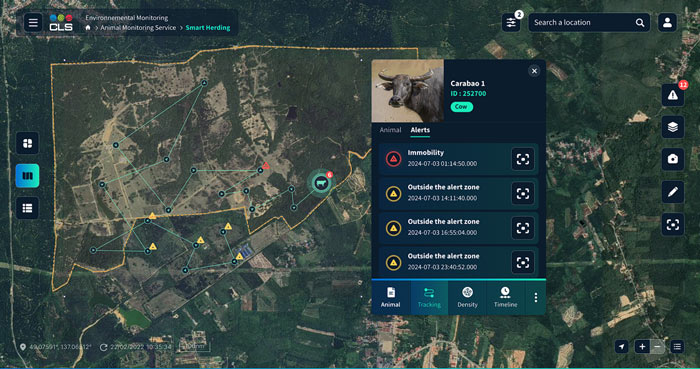Switch to the Animal tab
The width and height of the screenshot is (700, 369).
tap(390, 130)
